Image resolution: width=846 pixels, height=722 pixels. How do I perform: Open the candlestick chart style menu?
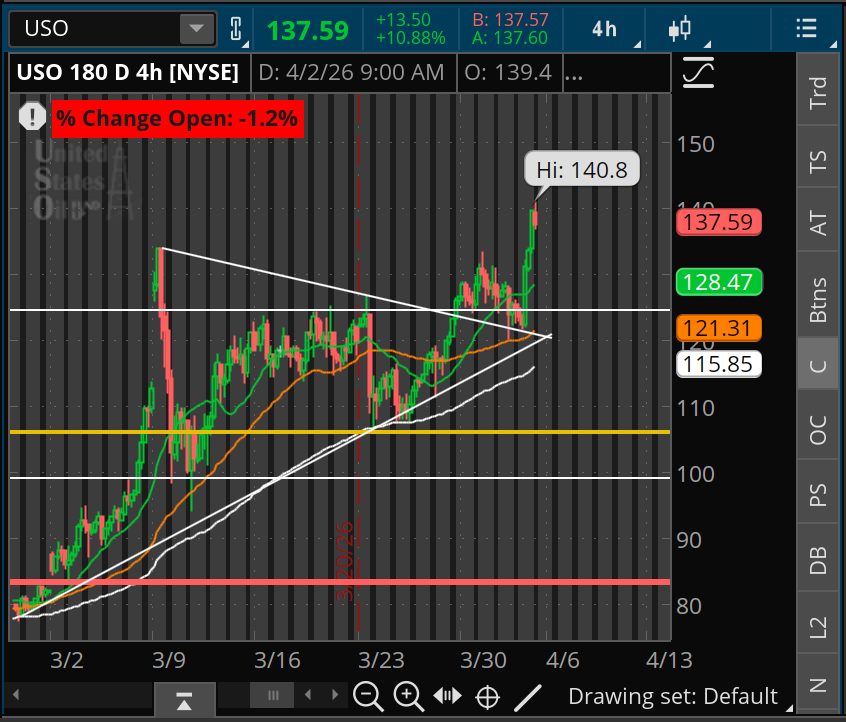tap(680, 29)
